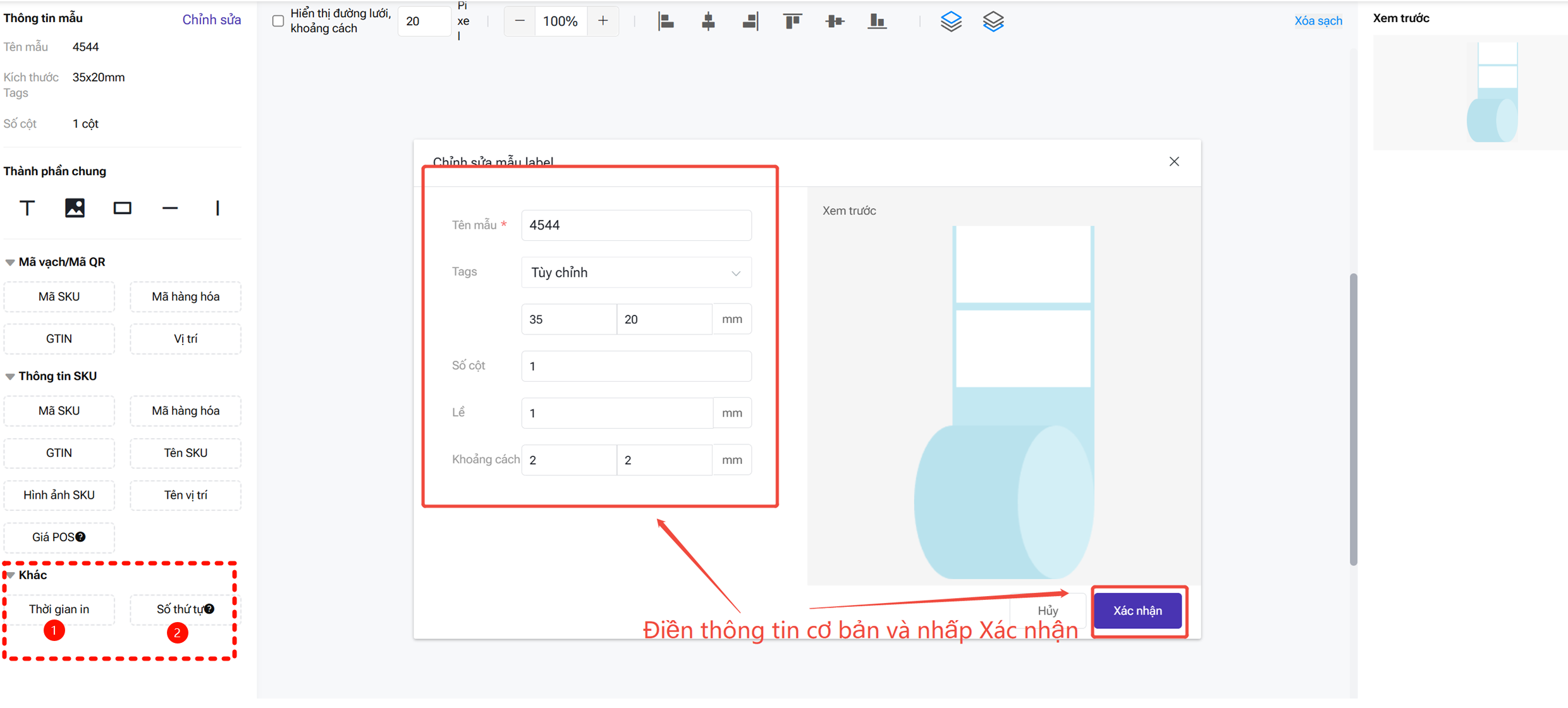The height and width of the screenshot is (708, 1568).
Task: Select the Image component icon
Action: (x=75, y=208)
